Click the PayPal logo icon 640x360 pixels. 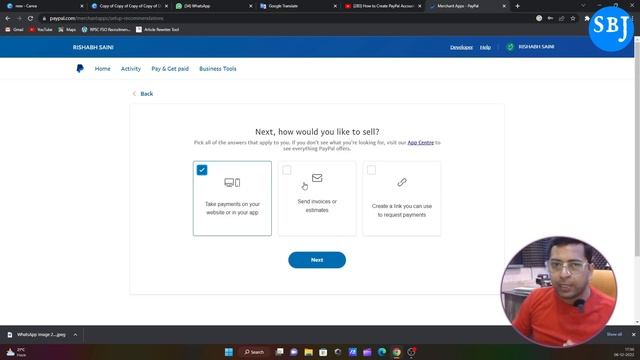(80, 69)
